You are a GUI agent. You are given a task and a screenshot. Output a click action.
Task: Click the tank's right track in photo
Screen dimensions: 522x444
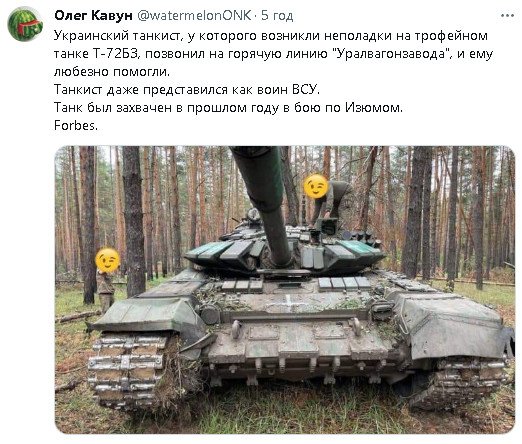click(x=458, y=382)
